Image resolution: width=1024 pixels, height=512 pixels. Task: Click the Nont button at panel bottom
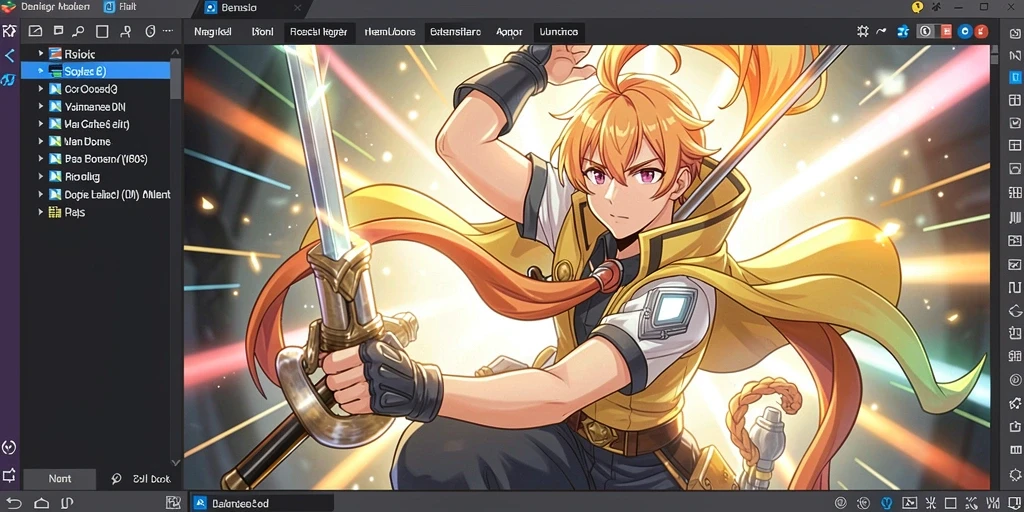(60, 479)
